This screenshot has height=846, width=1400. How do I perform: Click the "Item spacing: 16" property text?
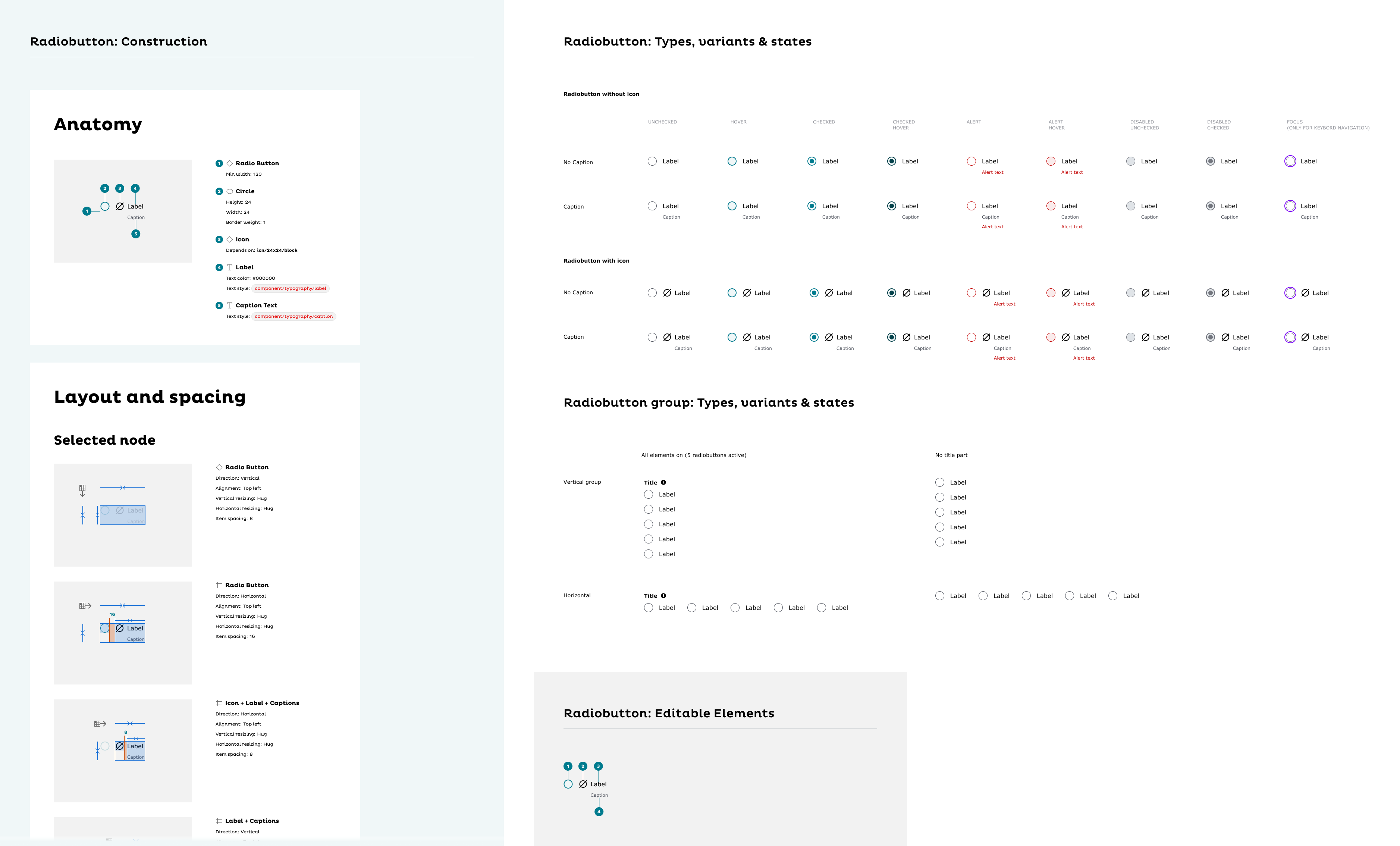[235, 636]
